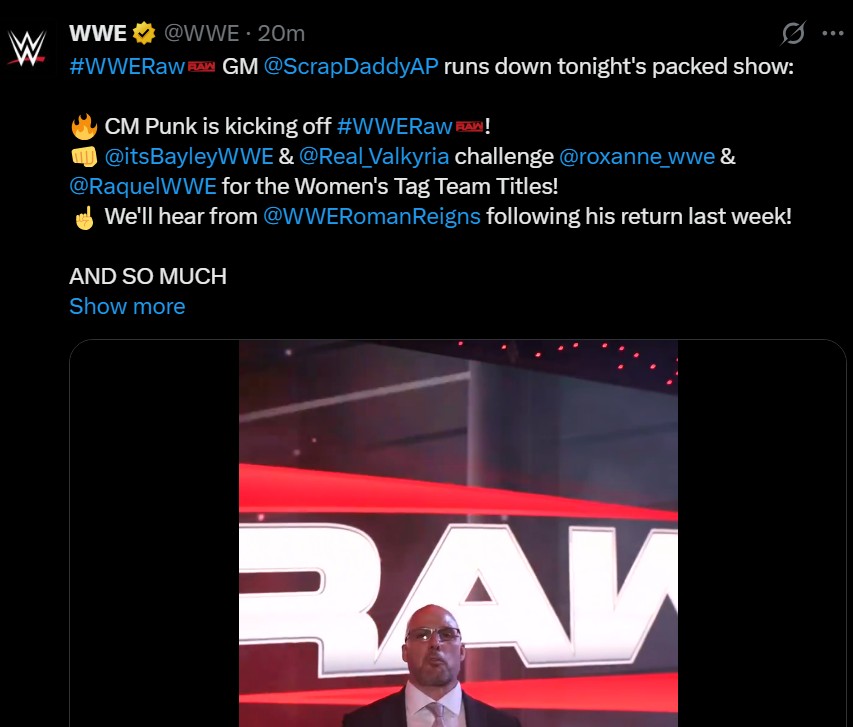
Task: Open the @RaquelWWE mention
Action: [x=143, y=187]
